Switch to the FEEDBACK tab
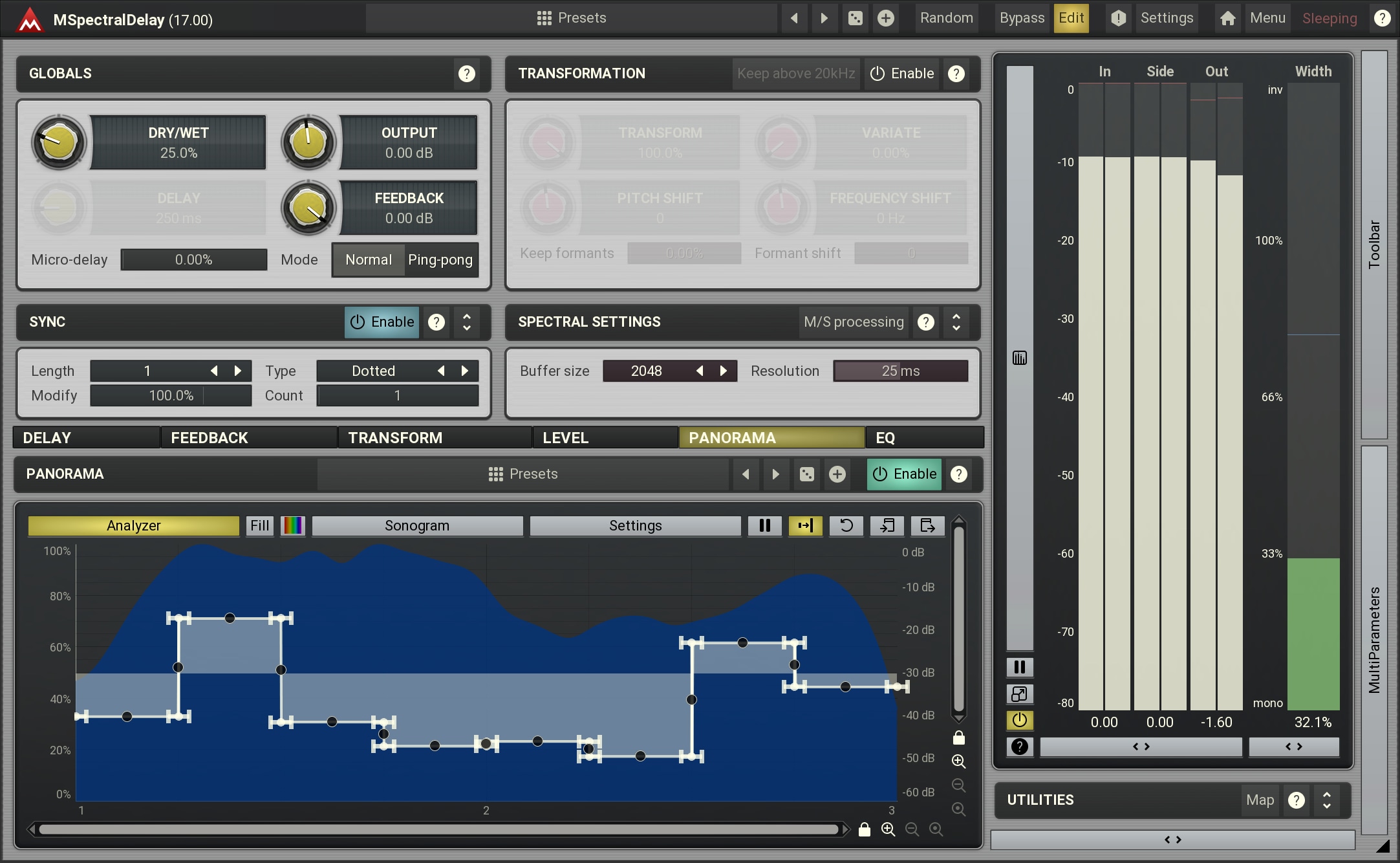The height and width of the screenshot is (863, 1400). pyautogui.click(x=248, y=438)
